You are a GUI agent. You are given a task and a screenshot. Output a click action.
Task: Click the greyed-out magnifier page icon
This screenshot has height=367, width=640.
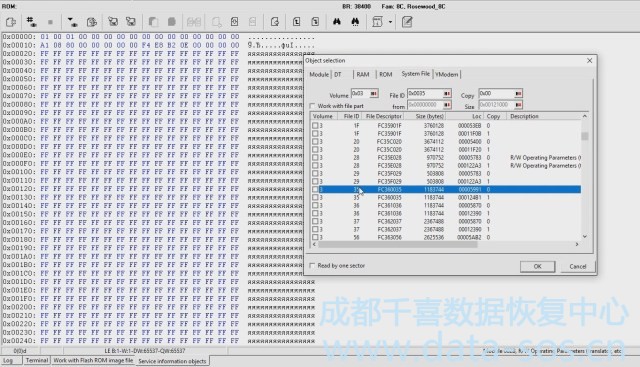click(216, 22)
